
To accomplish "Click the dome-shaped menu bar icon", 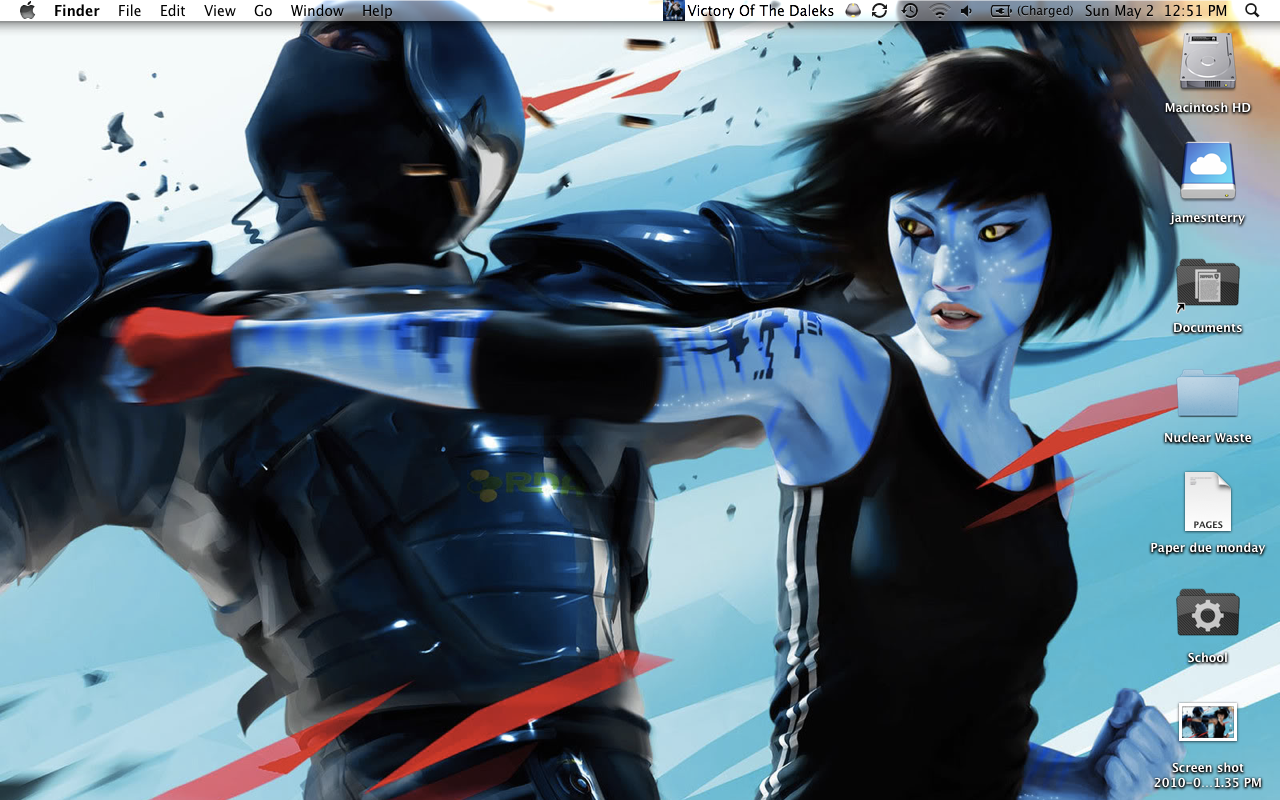I will [853, 11].
